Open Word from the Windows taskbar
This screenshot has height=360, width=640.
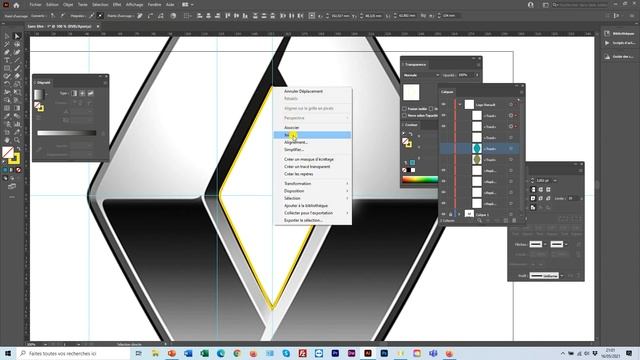pos(188,353)
